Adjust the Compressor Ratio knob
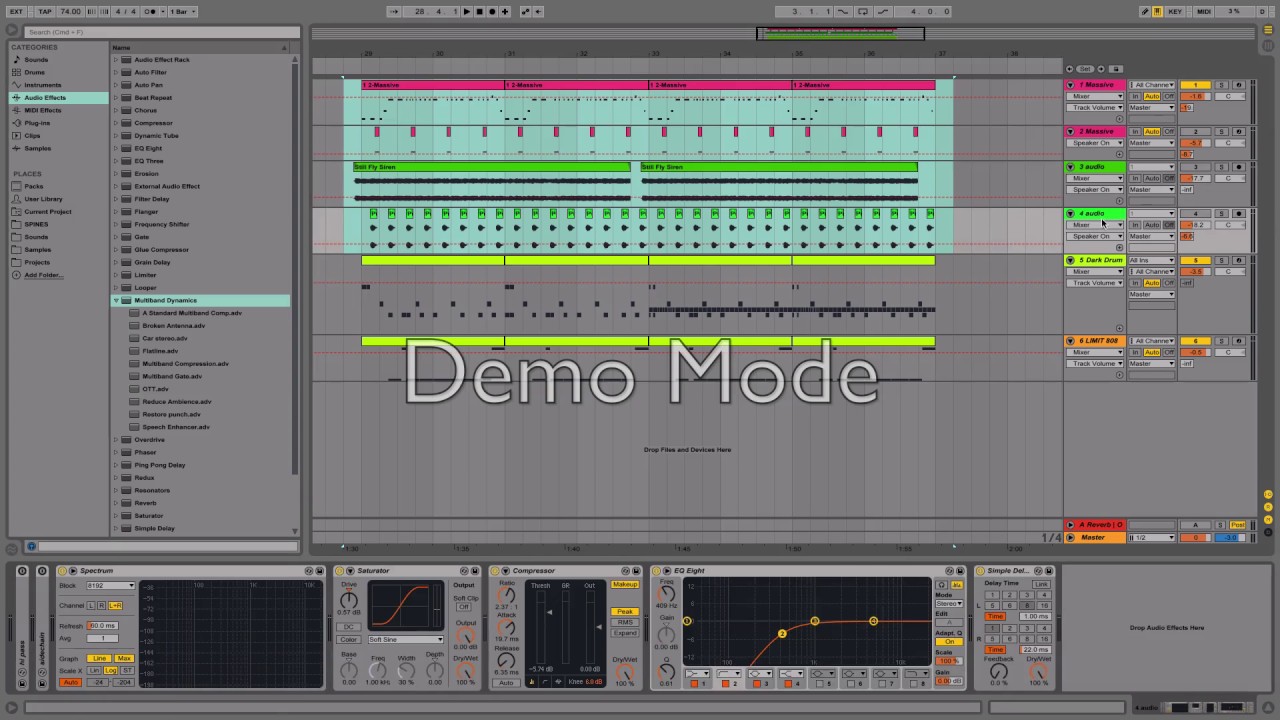This screenshot has height=720, width=1280. (x=506, y=597)
